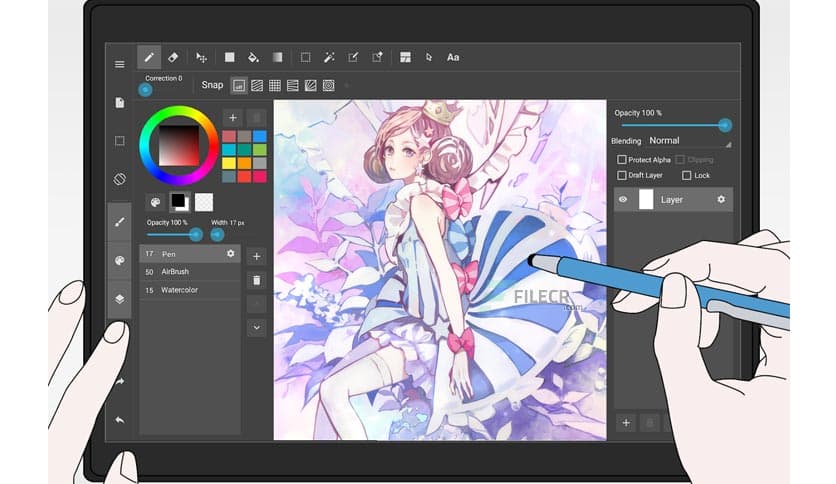Open Layer settings gear
The image size is (836, 484).
coord(721,199)
